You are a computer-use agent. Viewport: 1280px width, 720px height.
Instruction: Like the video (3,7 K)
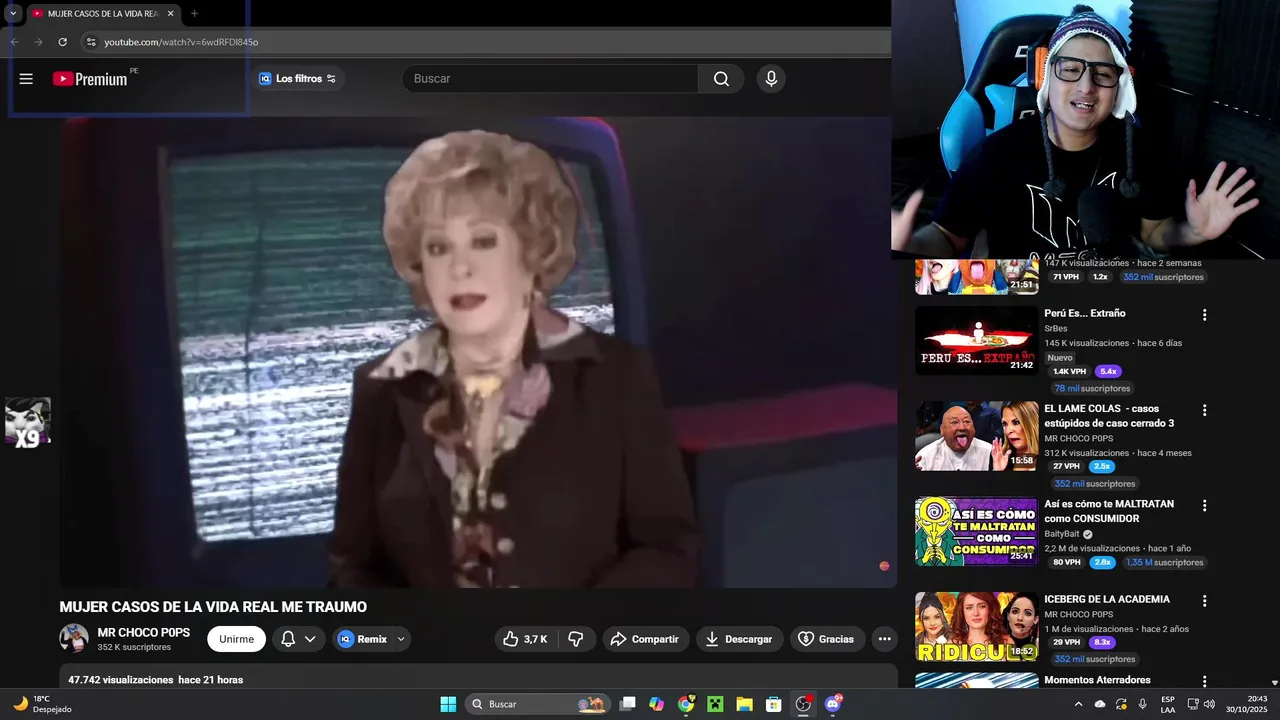(x=526, y=639)
